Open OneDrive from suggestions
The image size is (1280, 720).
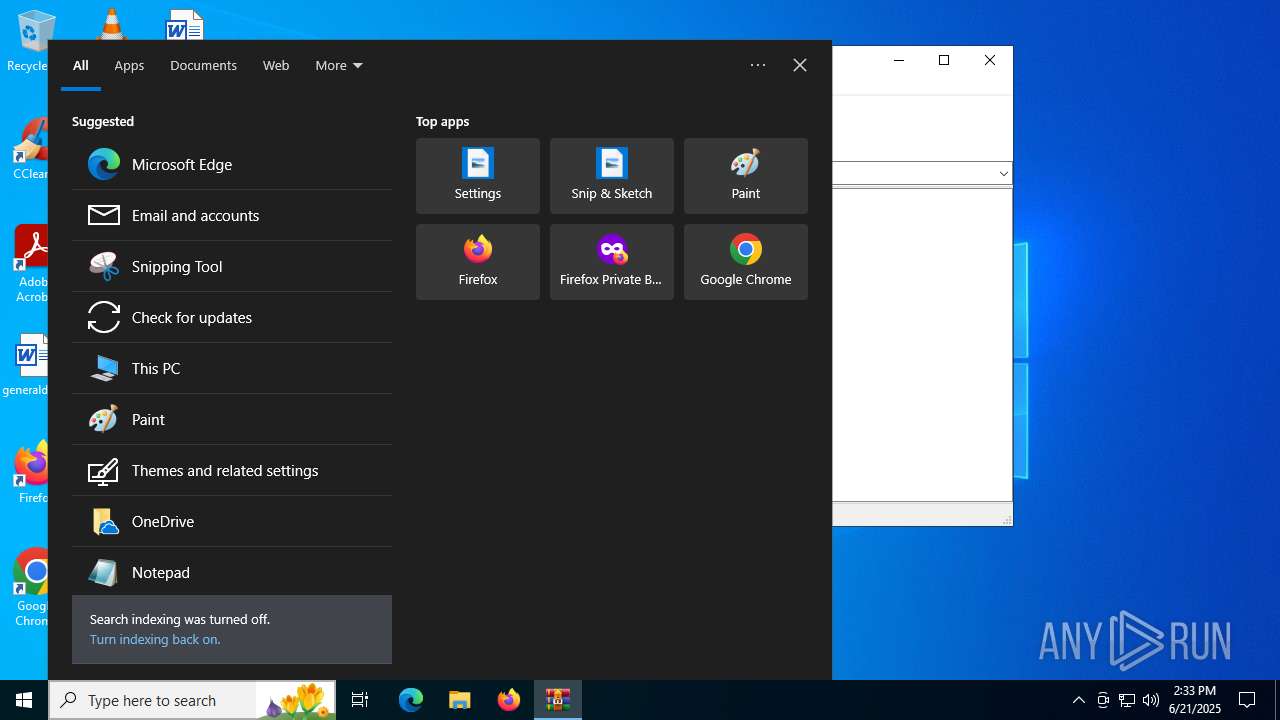pos(232,521)
